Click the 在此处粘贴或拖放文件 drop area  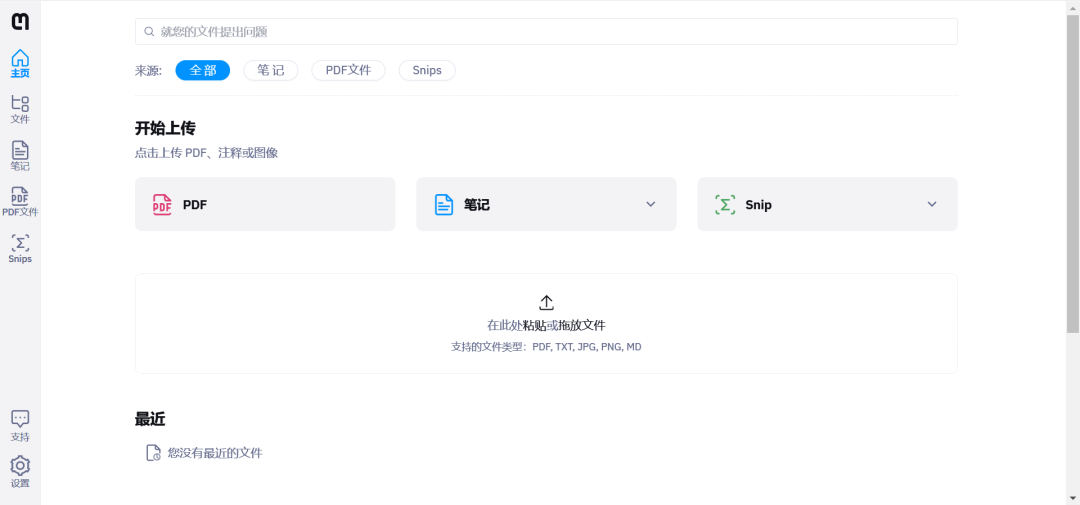coord(546,325)
